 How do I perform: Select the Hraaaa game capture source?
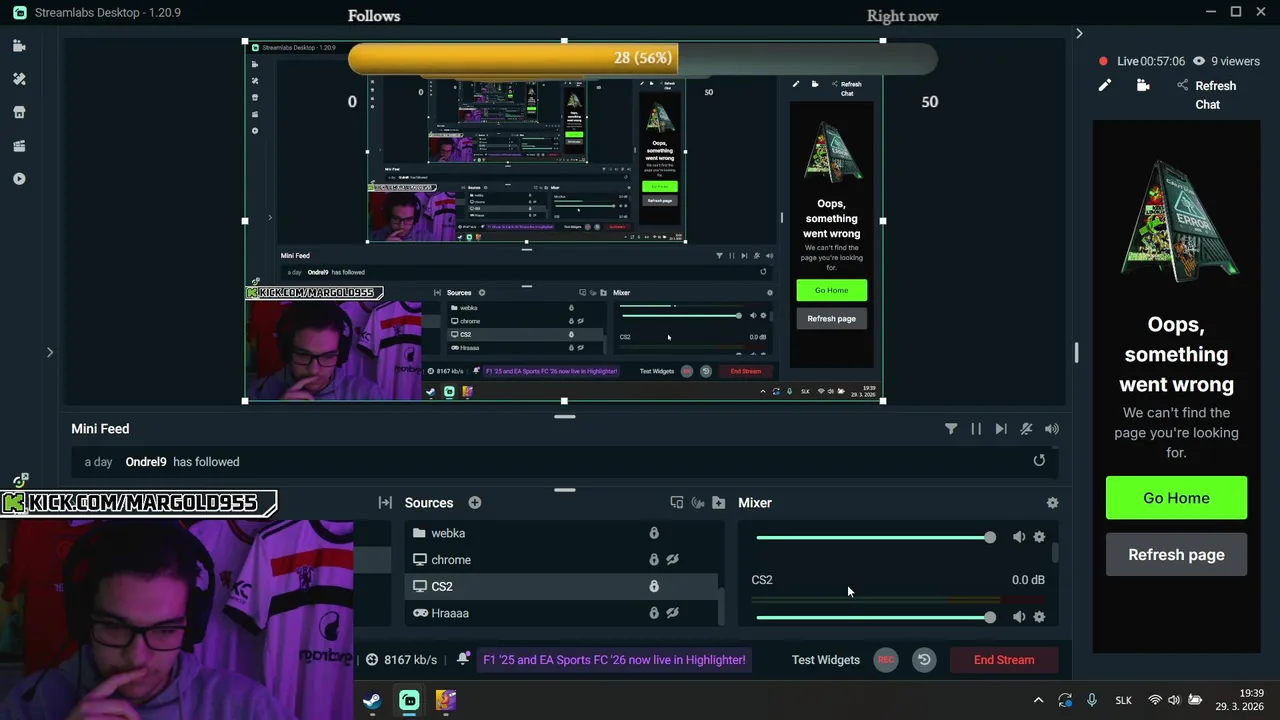(561, 613)
